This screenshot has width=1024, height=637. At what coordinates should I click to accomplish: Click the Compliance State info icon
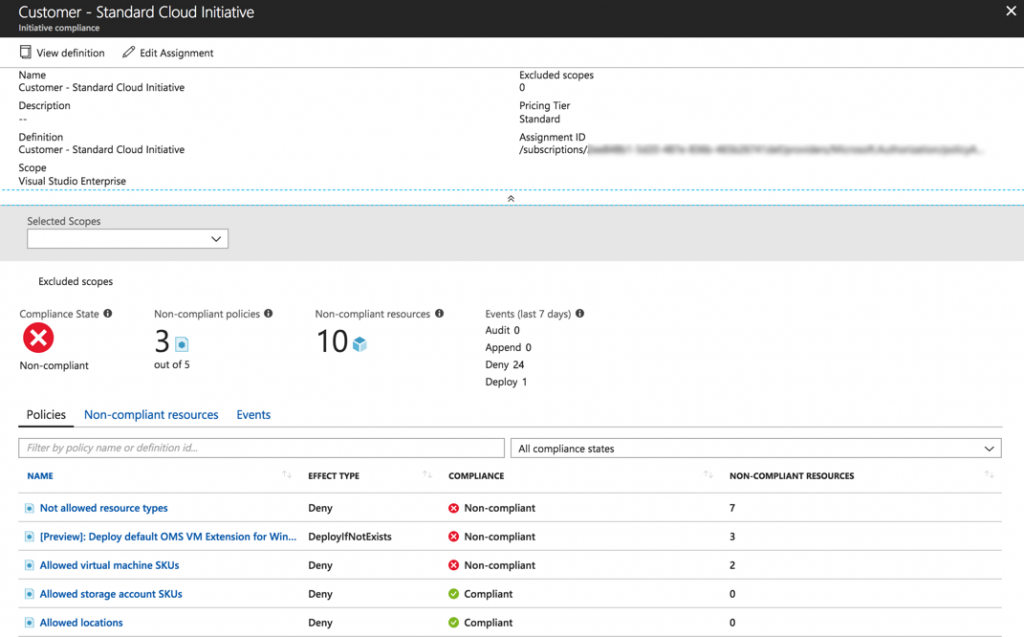[108, 314]
